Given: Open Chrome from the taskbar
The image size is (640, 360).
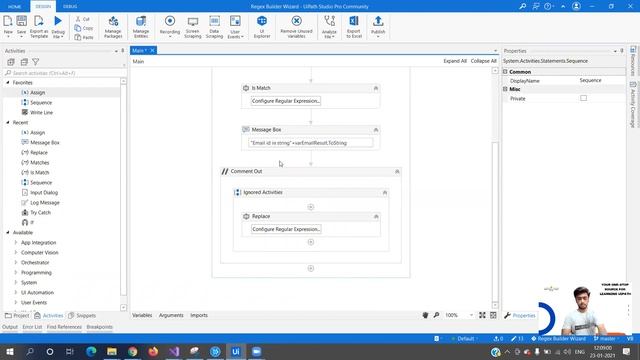Looking at the screenshot, I should click(132, 351).
